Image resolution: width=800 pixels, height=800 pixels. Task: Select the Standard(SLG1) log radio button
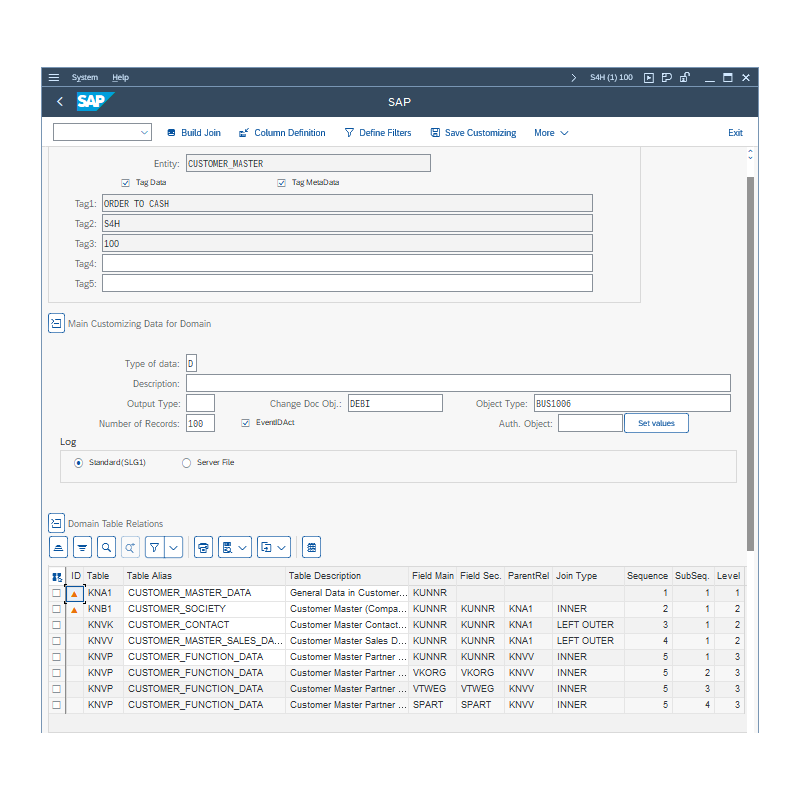(x=78, y=463)
